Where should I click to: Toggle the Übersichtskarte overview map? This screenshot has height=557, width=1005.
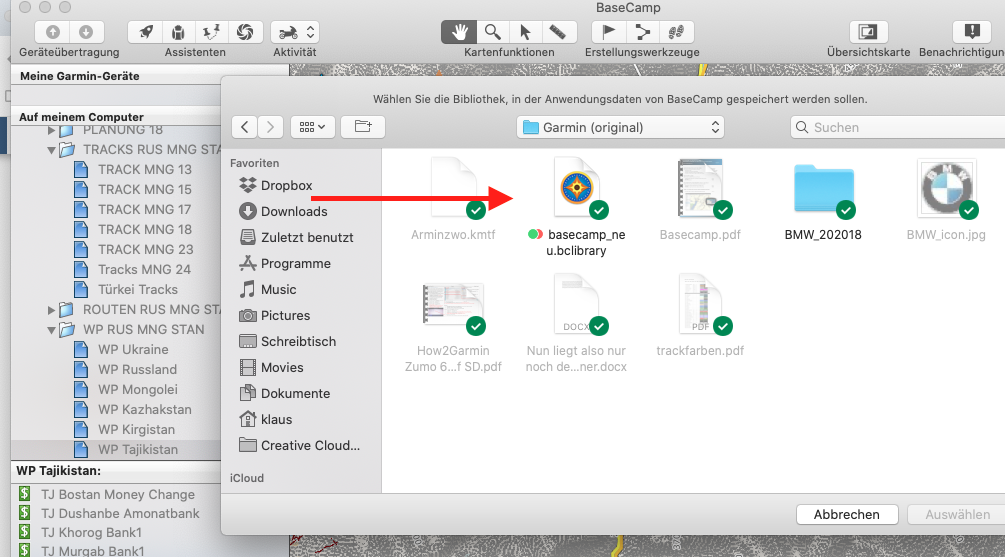click(868, 32)
